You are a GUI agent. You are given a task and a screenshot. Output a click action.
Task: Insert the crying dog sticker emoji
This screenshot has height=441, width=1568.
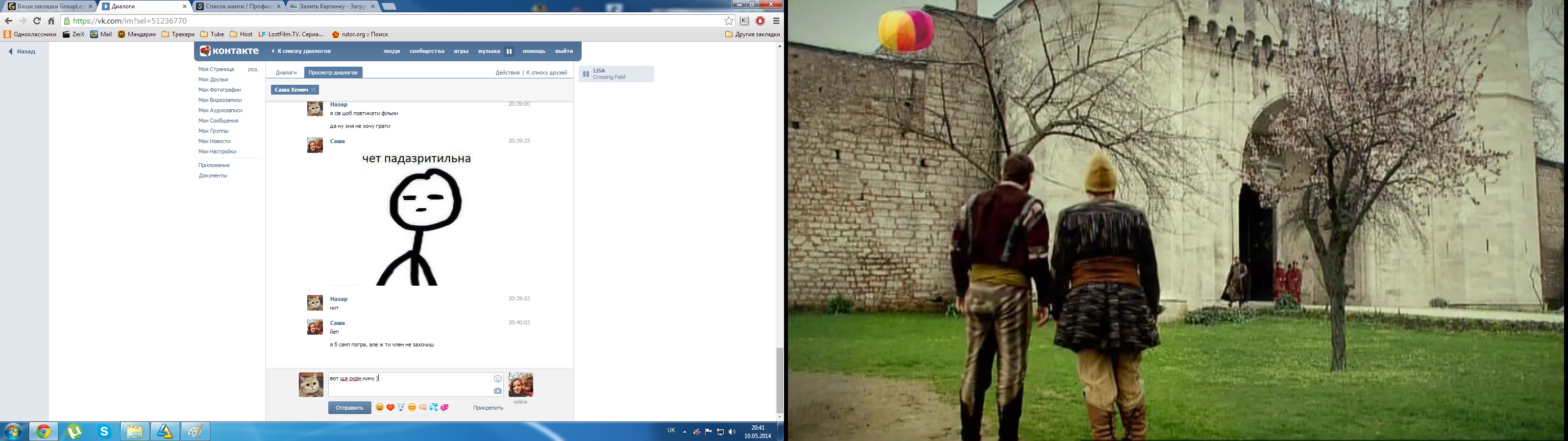point(401,408)
